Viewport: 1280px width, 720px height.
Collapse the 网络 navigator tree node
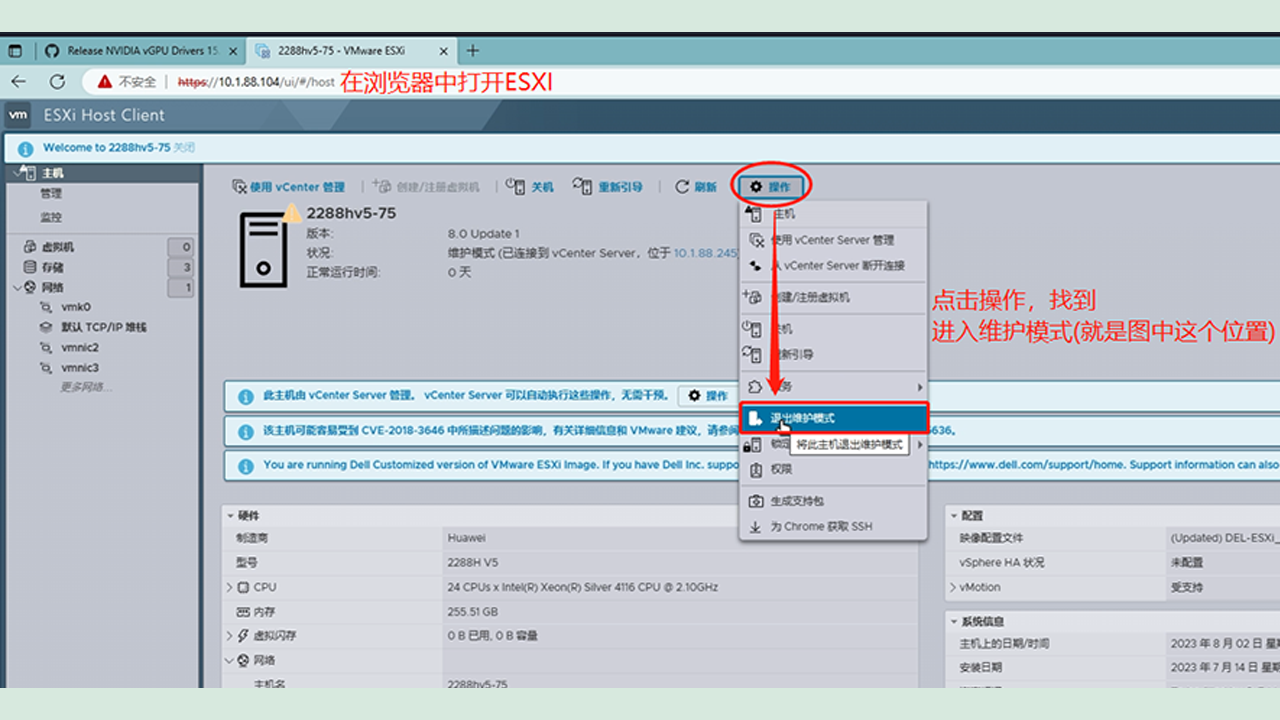pos(16,288)
